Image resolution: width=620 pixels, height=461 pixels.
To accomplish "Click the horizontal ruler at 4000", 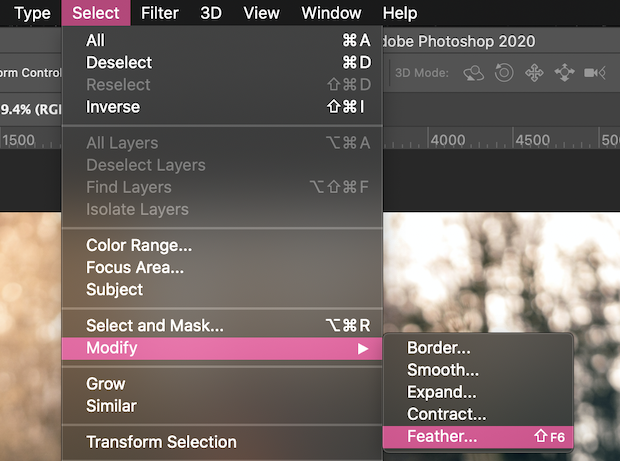I will [448, 140].
